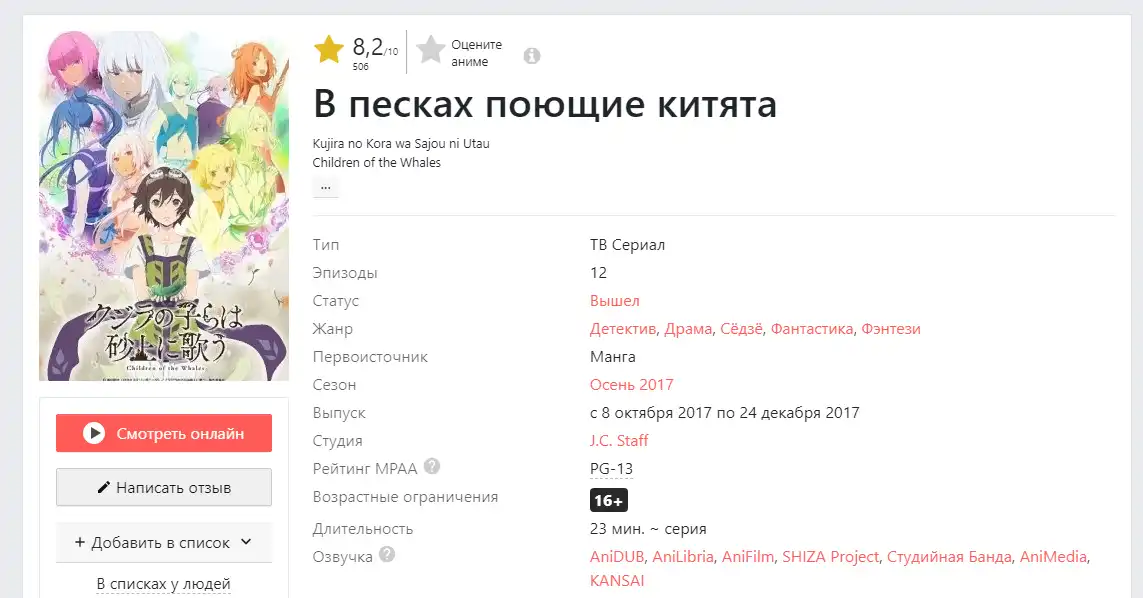The height and width of the screenshot is (598, 1143).
Task: Click the anime poster thumbnail
Action: click(164, 206)
